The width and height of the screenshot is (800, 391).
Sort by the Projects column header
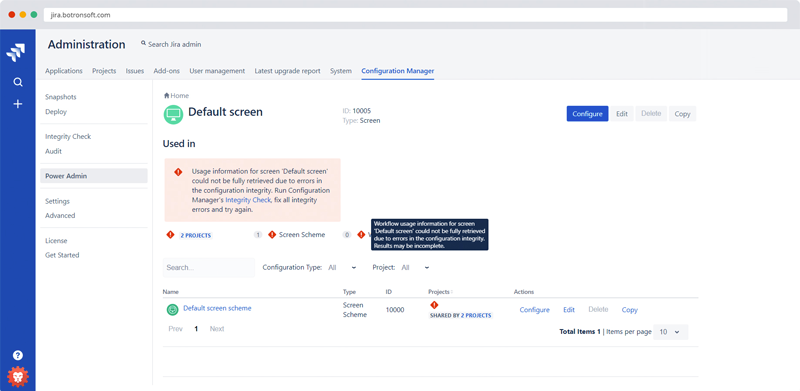pyautogui.click(x=440, y=292)
